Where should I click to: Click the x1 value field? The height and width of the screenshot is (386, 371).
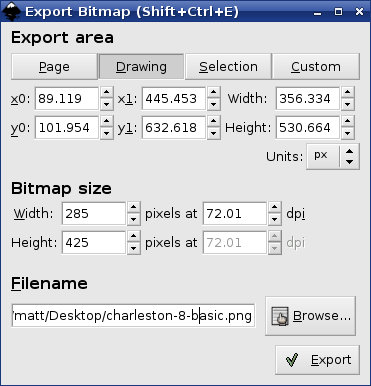point(174,99)
